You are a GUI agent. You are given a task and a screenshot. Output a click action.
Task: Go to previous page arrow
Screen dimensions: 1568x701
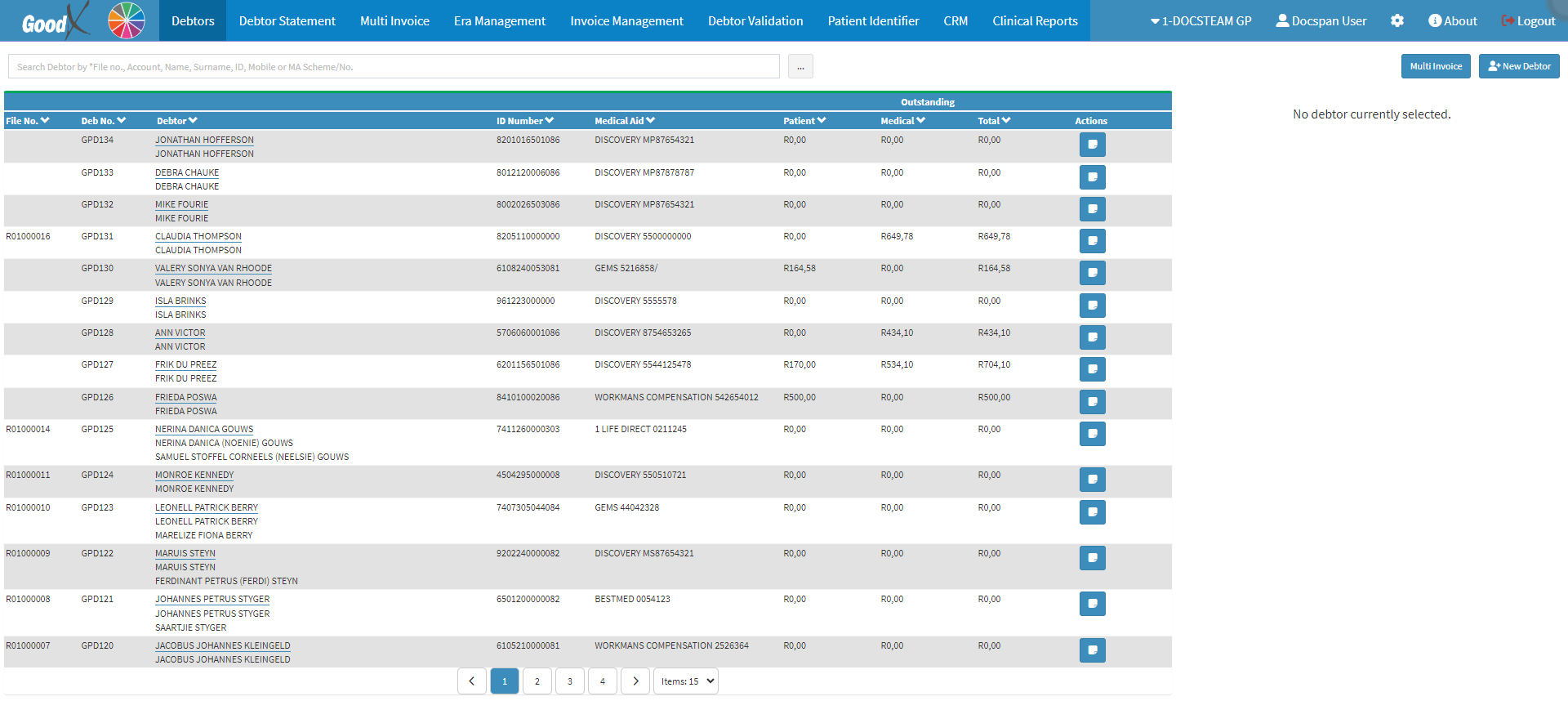pyautogui.click(x=472, y=681)
